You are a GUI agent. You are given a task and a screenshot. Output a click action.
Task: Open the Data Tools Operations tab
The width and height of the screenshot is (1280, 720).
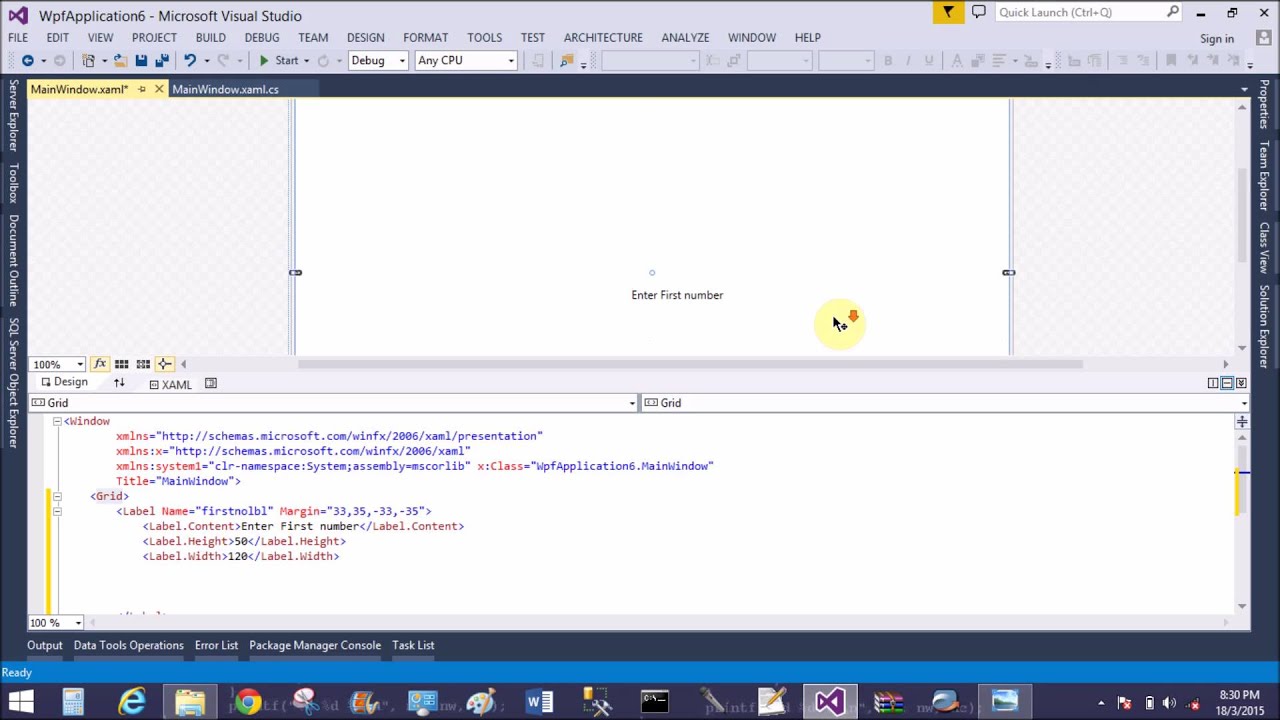[x=128, y=645]
